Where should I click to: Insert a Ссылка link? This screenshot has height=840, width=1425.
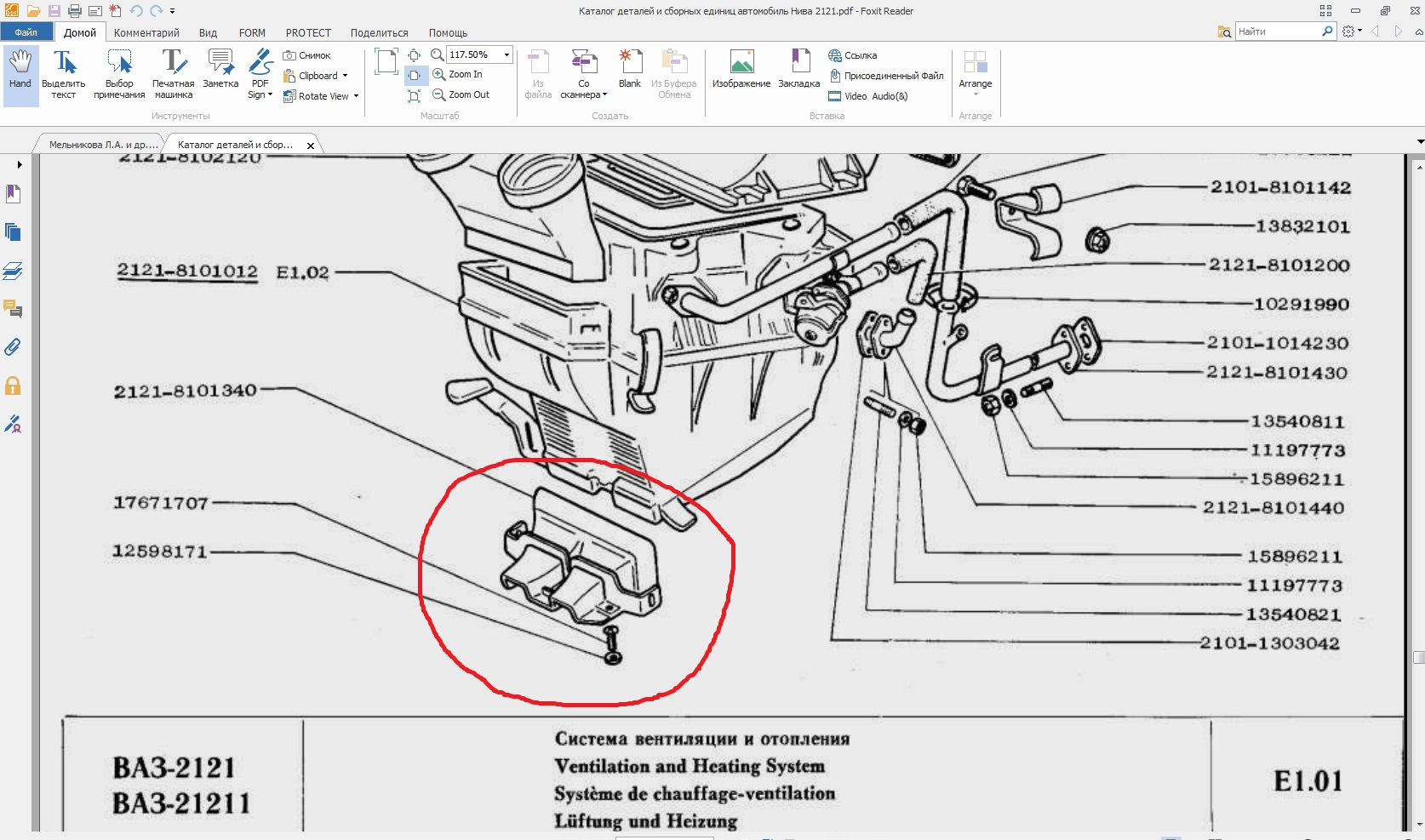[853, 55]
